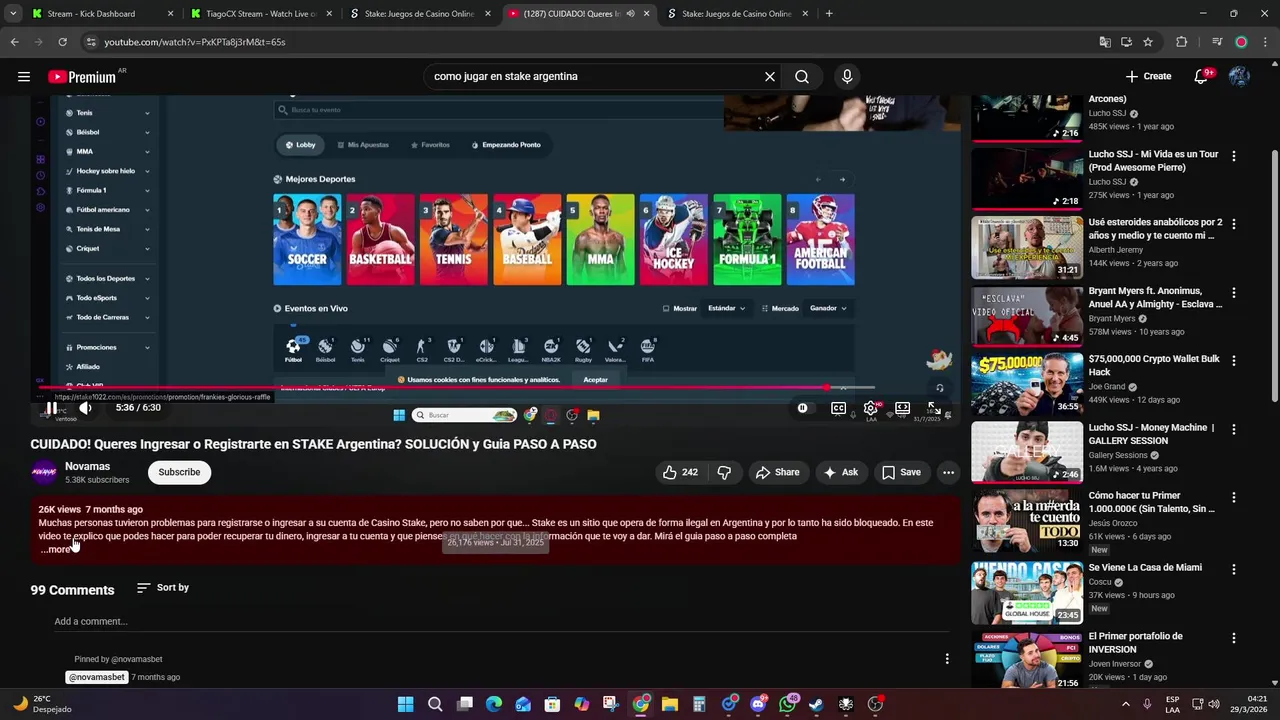Subscribe to the Novamas channel
Viewport: 1280px width, 720px height.
(179, 472)
